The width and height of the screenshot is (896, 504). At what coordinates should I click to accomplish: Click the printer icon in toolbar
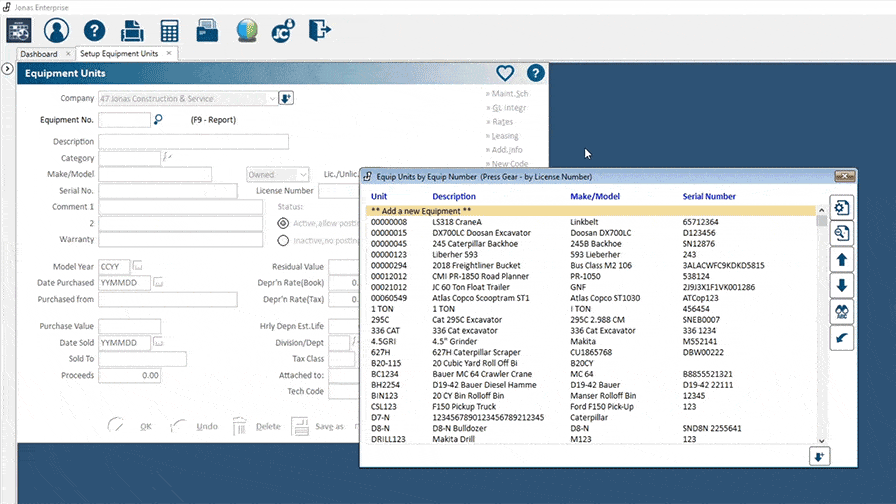point(132,30)
